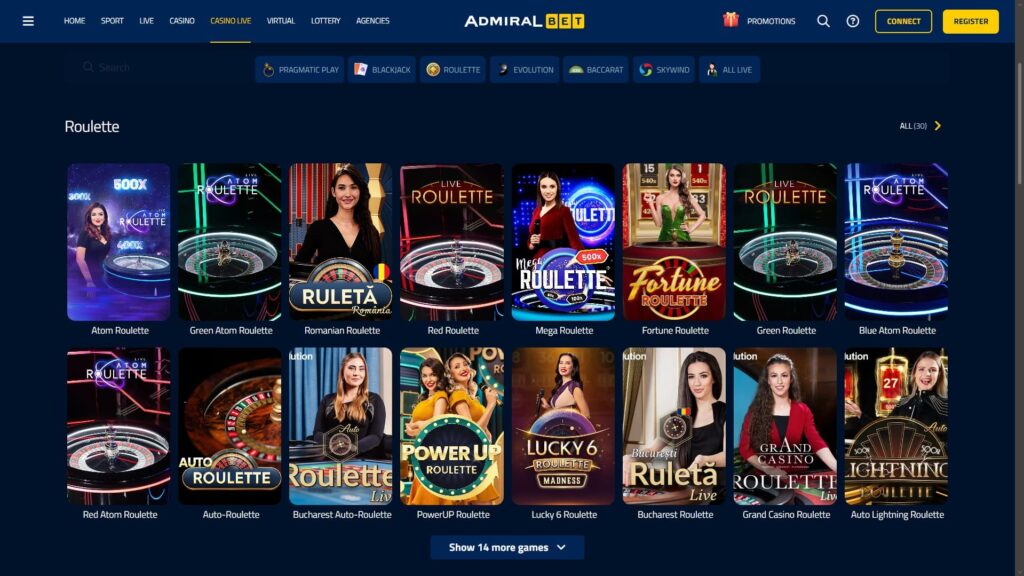Click the Promotions gift icon
Image resolution: width=1024 pixels, height=576 pixels.
pos(731,20)
